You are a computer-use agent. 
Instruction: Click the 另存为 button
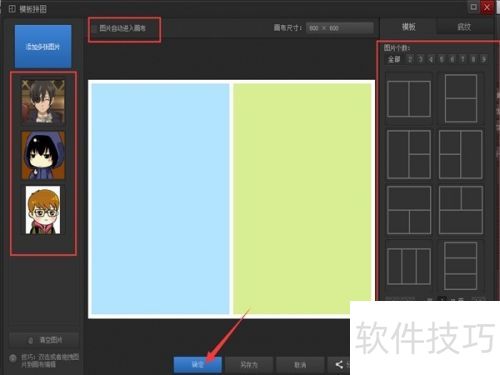click(249, 365)
